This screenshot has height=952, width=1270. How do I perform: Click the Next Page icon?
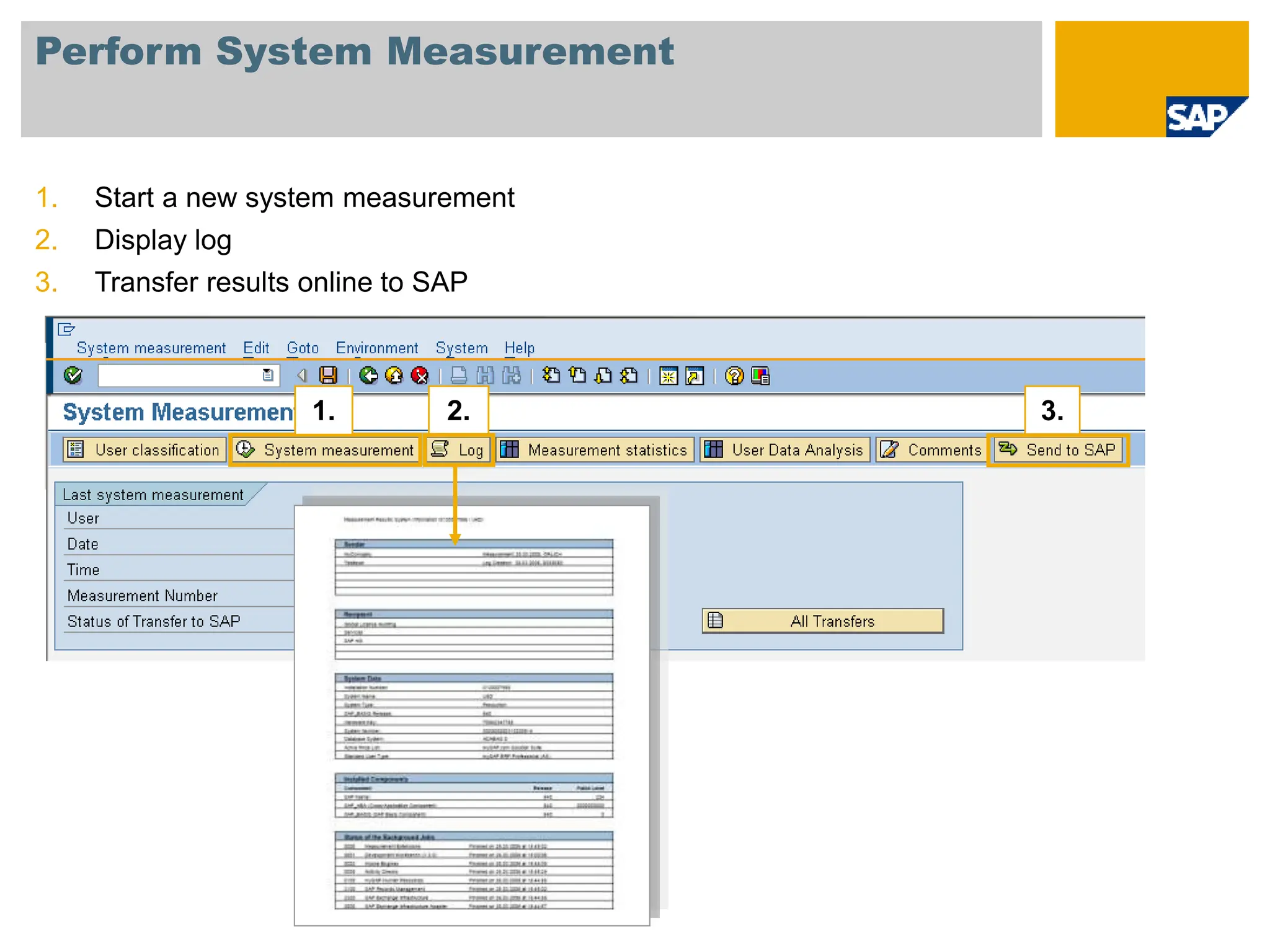(x=603, y=376)
